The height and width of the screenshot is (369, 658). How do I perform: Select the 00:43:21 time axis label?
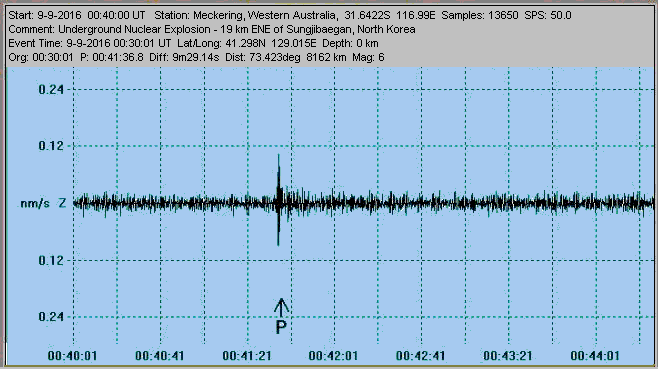508,356
